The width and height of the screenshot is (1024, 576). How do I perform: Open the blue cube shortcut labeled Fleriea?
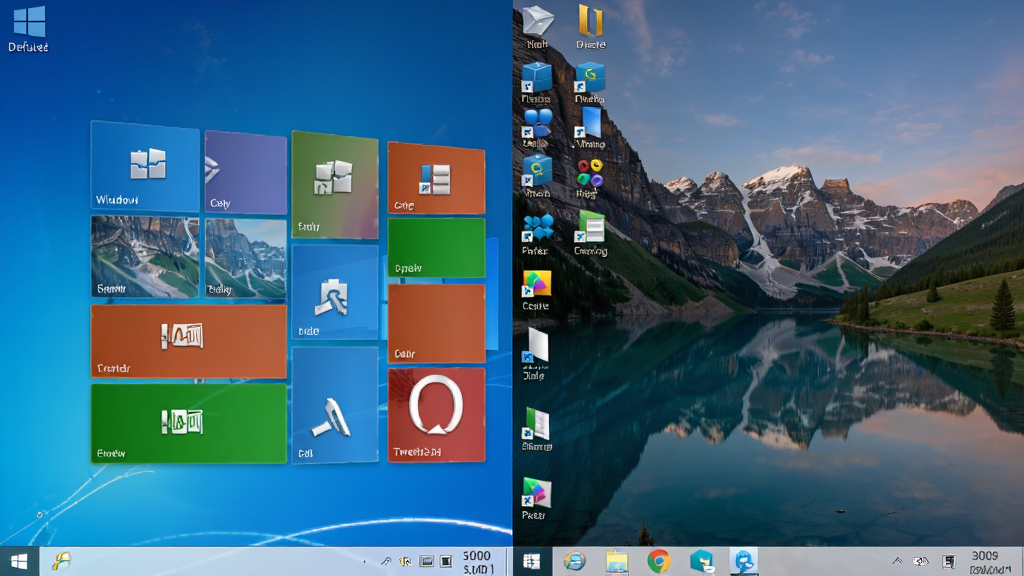click(536, 82)
